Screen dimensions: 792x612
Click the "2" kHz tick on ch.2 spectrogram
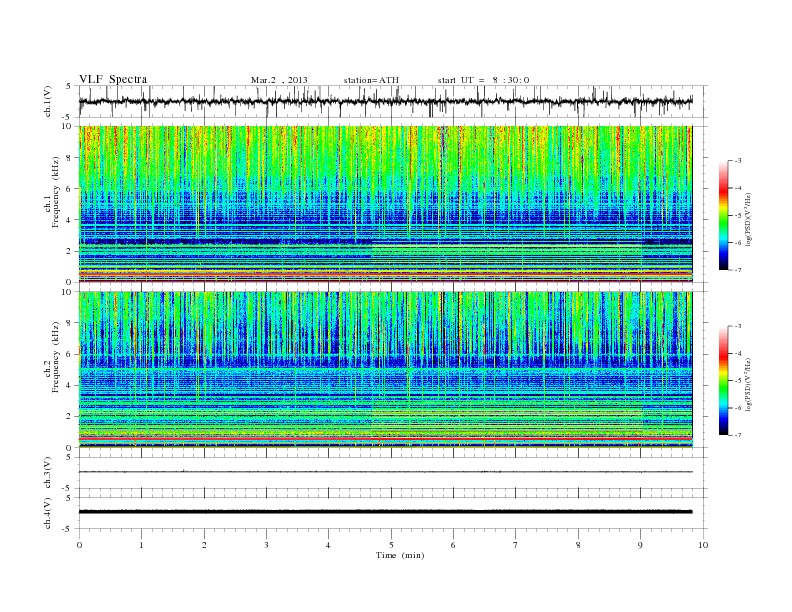69,417
